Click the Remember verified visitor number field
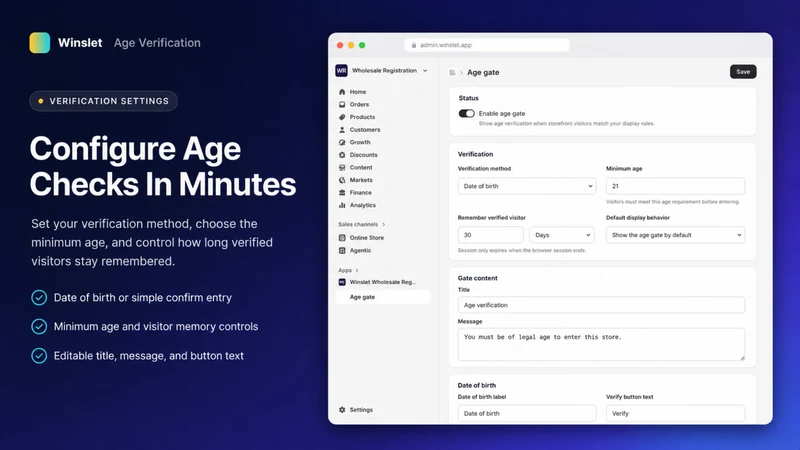This screenshot has width=800, height=450. coord(490,235)
